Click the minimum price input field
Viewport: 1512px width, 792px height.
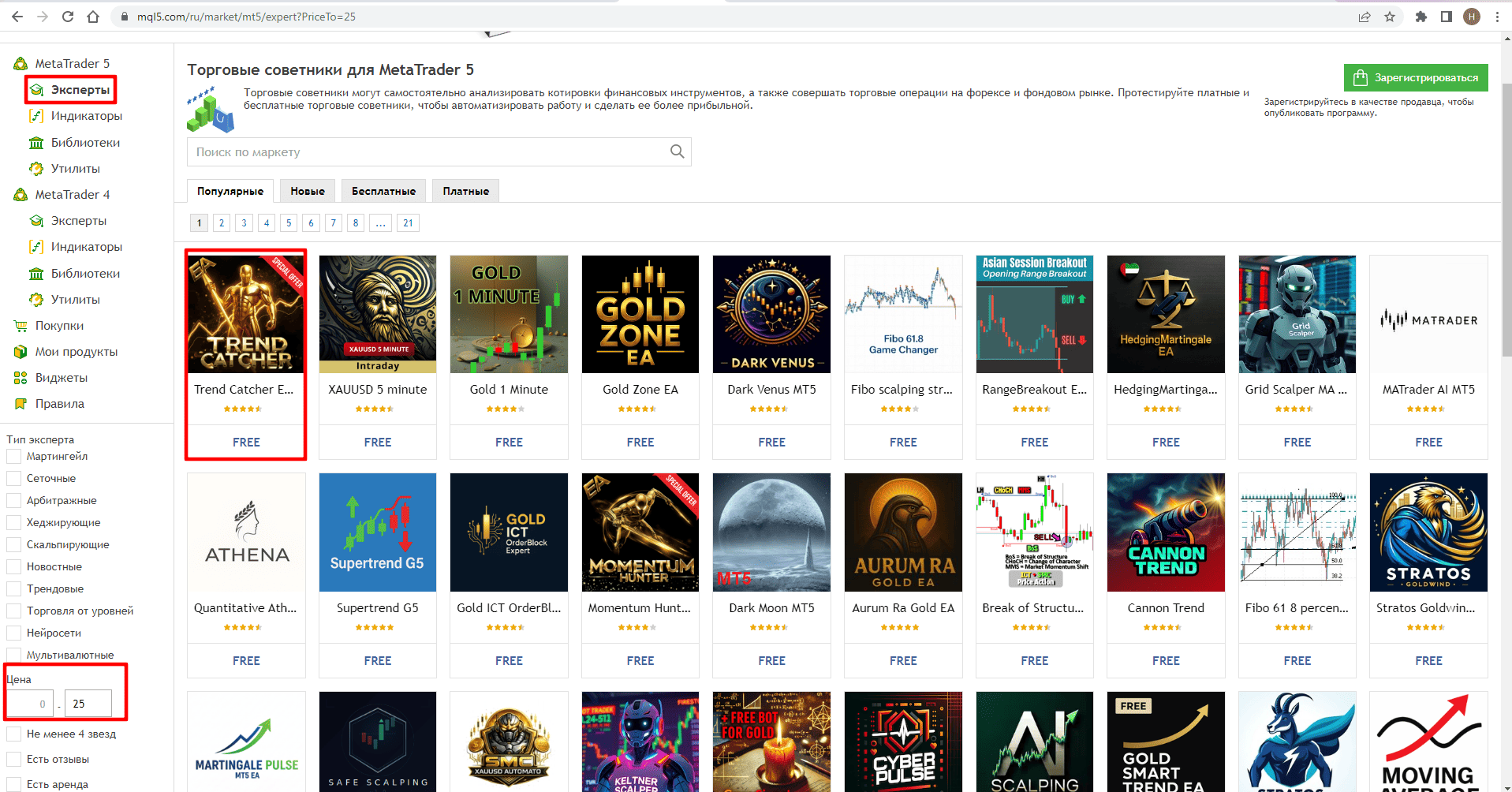point(30,704)
